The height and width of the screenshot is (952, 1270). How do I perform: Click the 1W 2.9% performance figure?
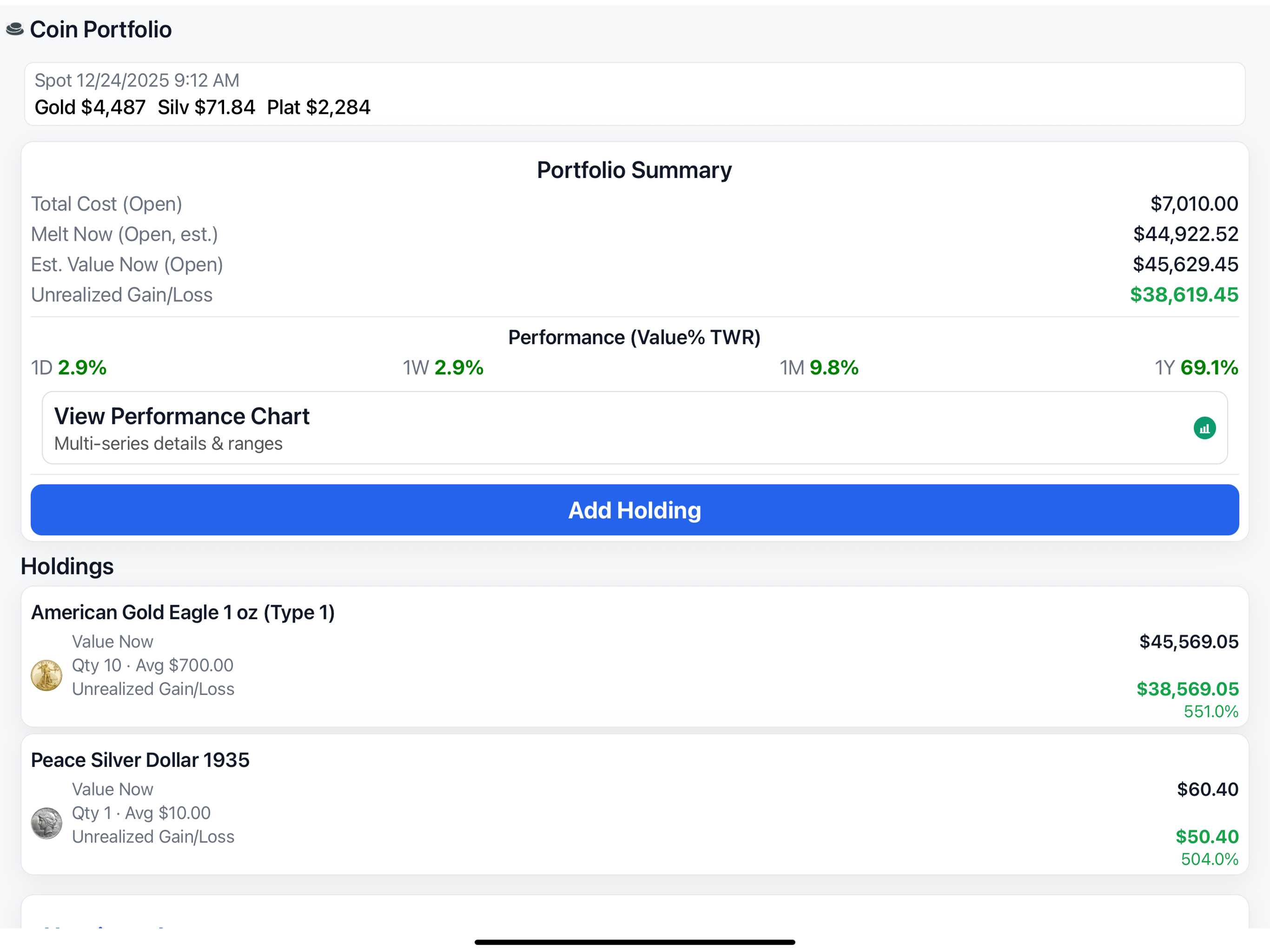[443, 368]
